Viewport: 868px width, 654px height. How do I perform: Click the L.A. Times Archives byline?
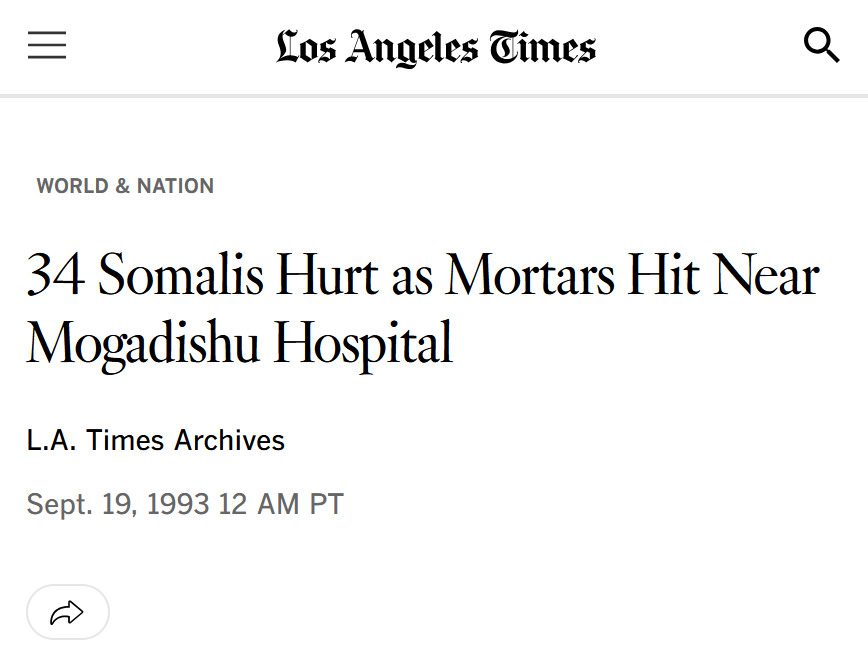[x=155, y=440]
